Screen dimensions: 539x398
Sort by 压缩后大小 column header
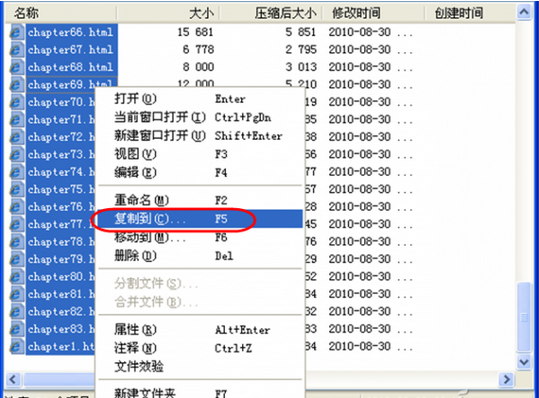tap(271, 13)
